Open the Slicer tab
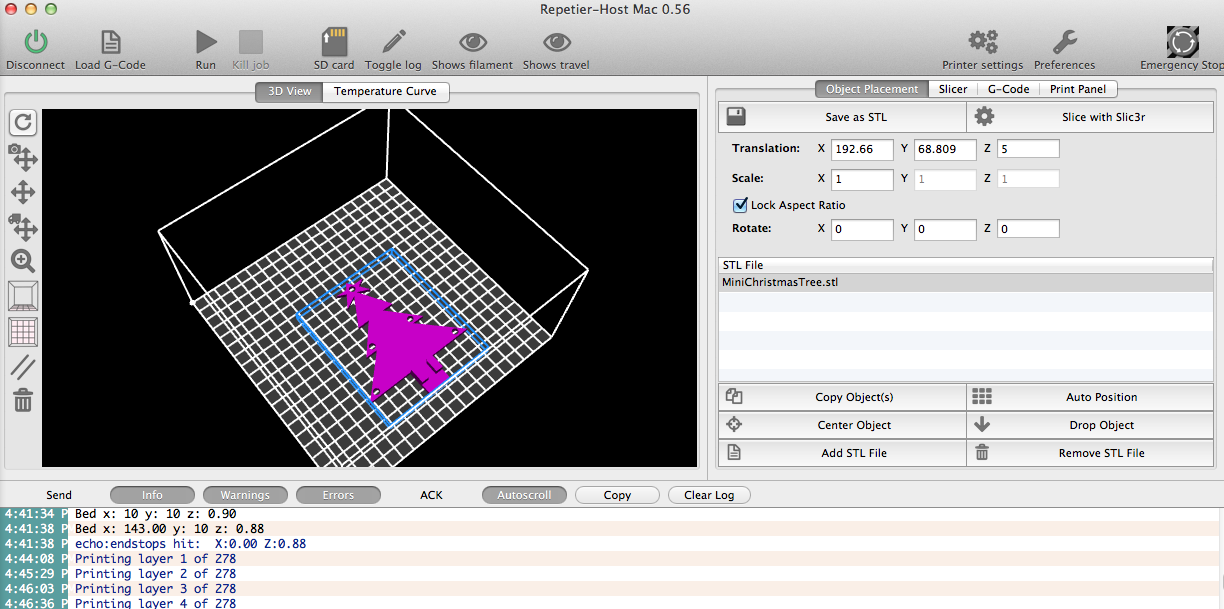The height and width of the screenshot is (609, 1224). click(953, 89)
